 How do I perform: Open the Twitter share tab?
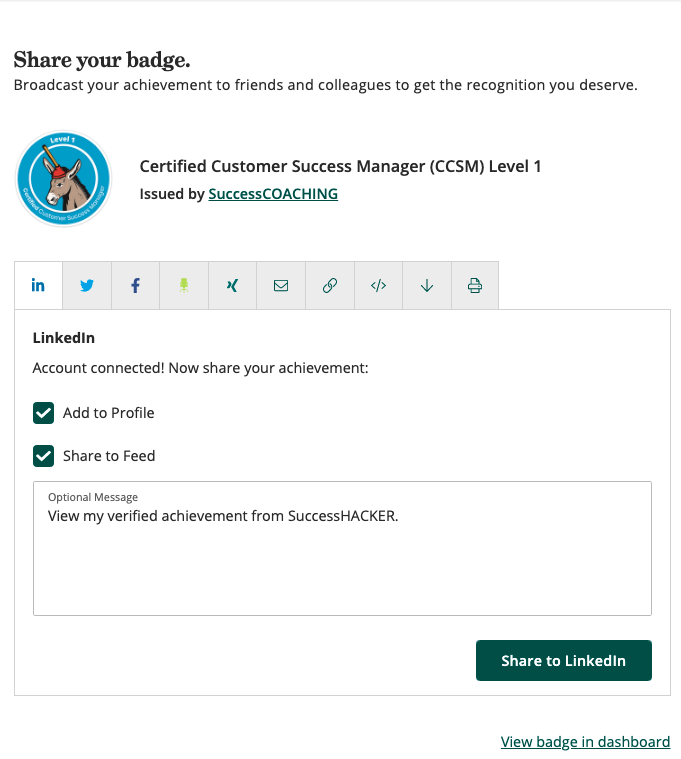point(87,285)
